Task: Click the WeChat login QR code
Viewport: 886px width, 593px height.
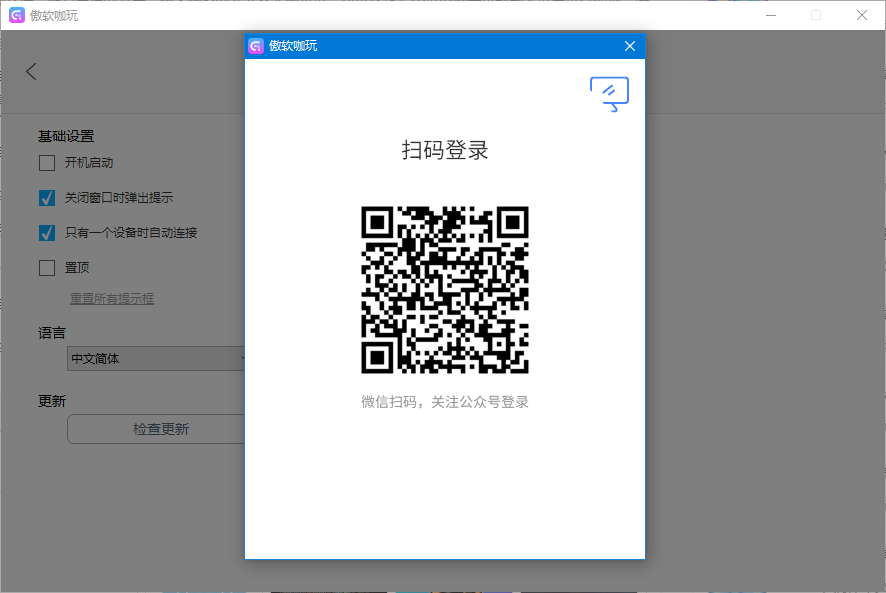Action: pyautogui.click(x=445, y=290)
